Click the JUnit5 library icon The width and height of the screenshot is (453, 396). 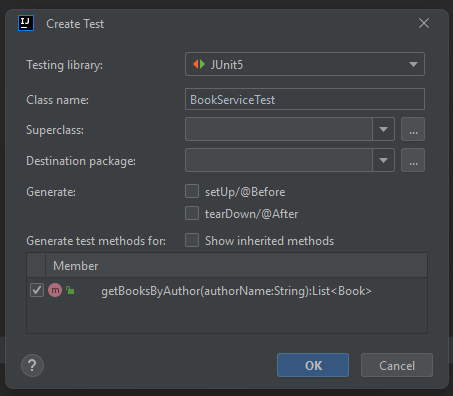[x=199, y=64]
